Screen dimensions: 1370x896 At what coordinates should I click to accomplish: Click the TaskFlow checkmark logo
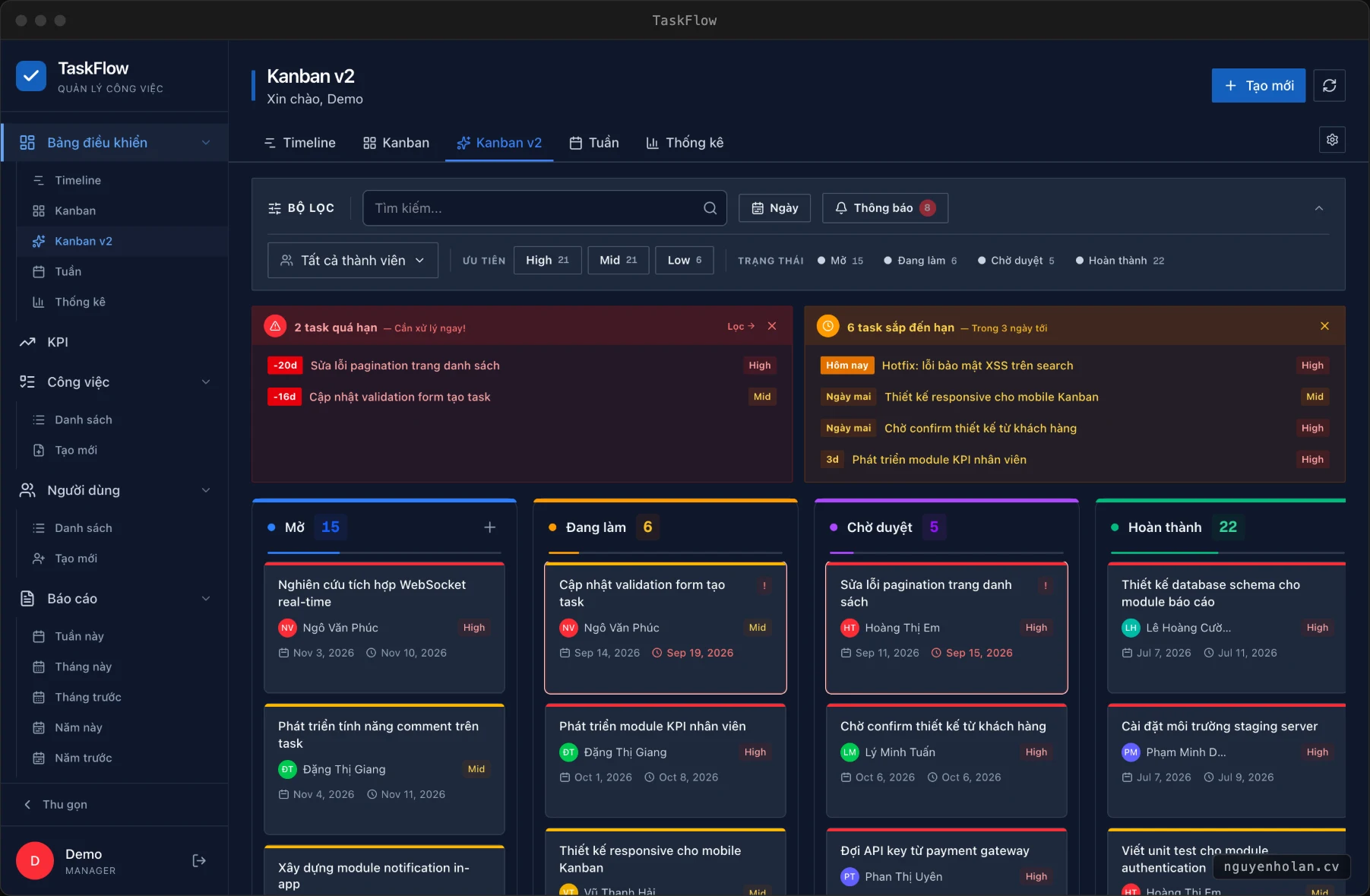(31, 76)
